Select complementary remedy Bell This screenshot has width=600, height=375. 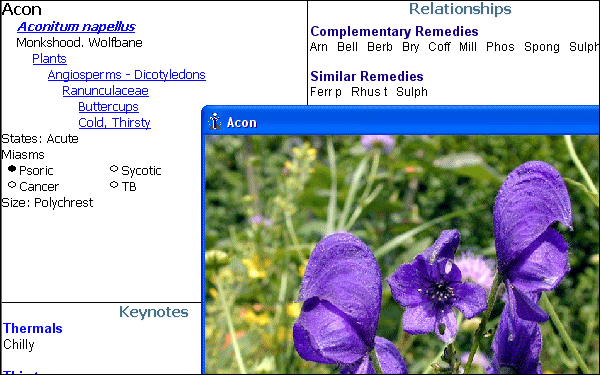347,47
